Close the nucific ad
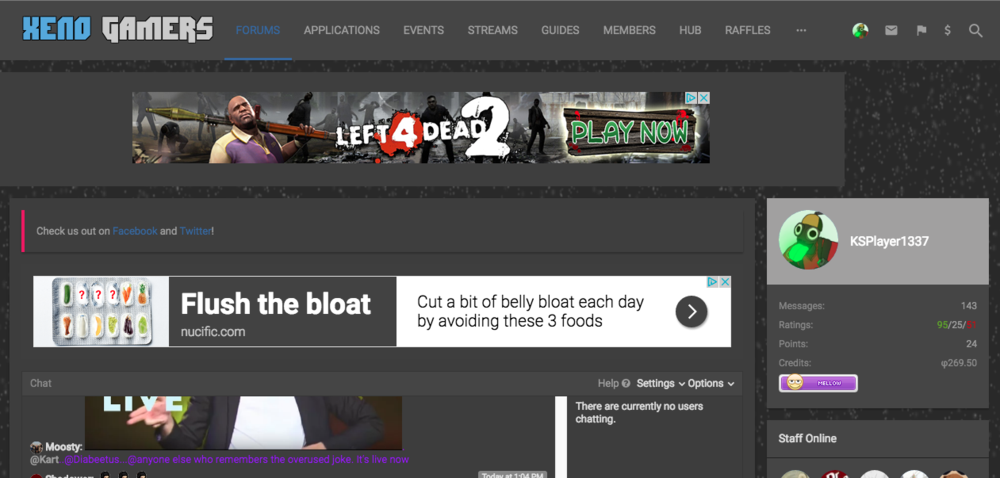Viewport: 1000px width, 478px height. point(725,282)
